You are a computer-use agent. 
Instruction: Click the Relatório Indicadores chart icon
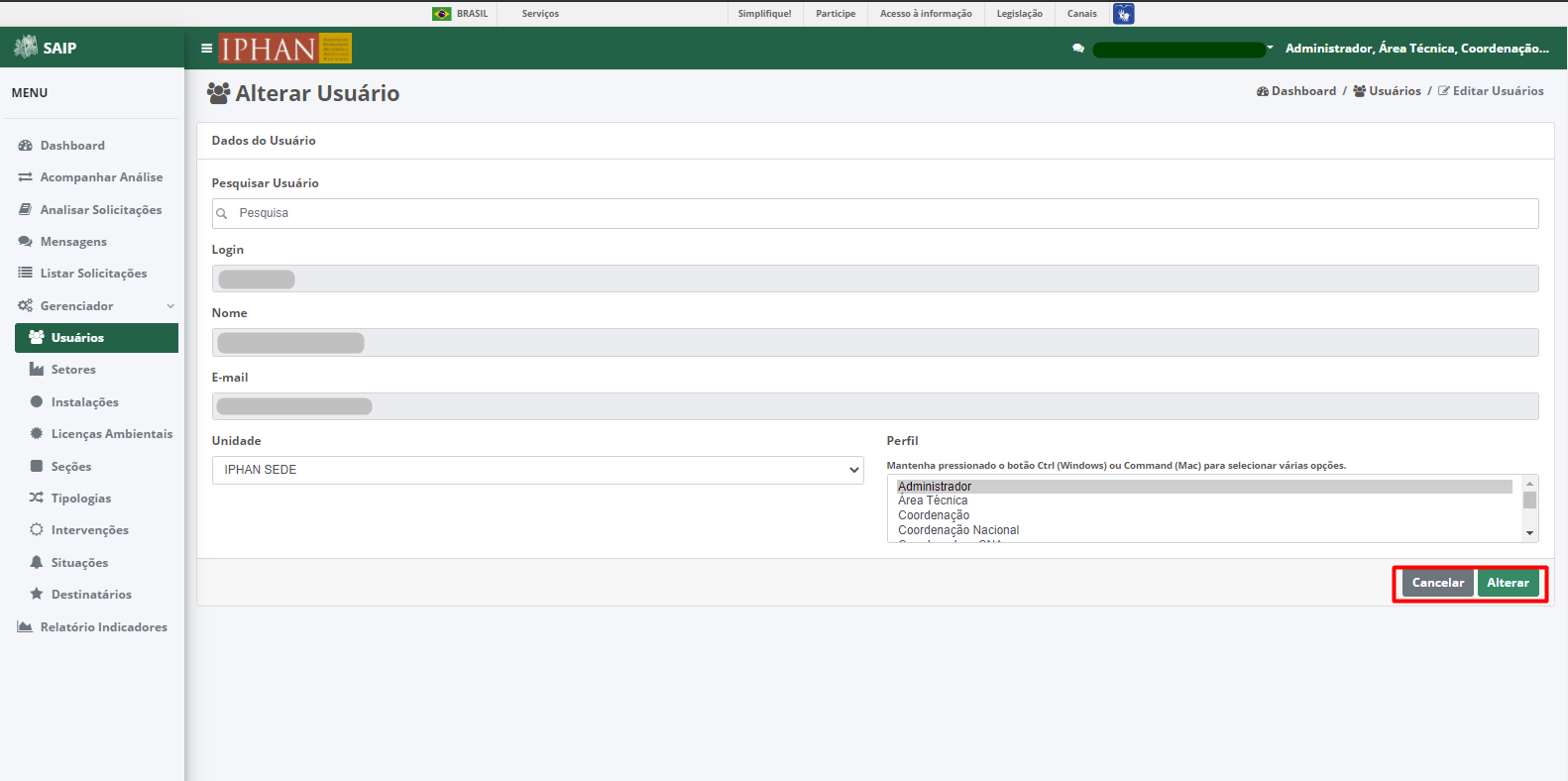click(x=26, y=627)
